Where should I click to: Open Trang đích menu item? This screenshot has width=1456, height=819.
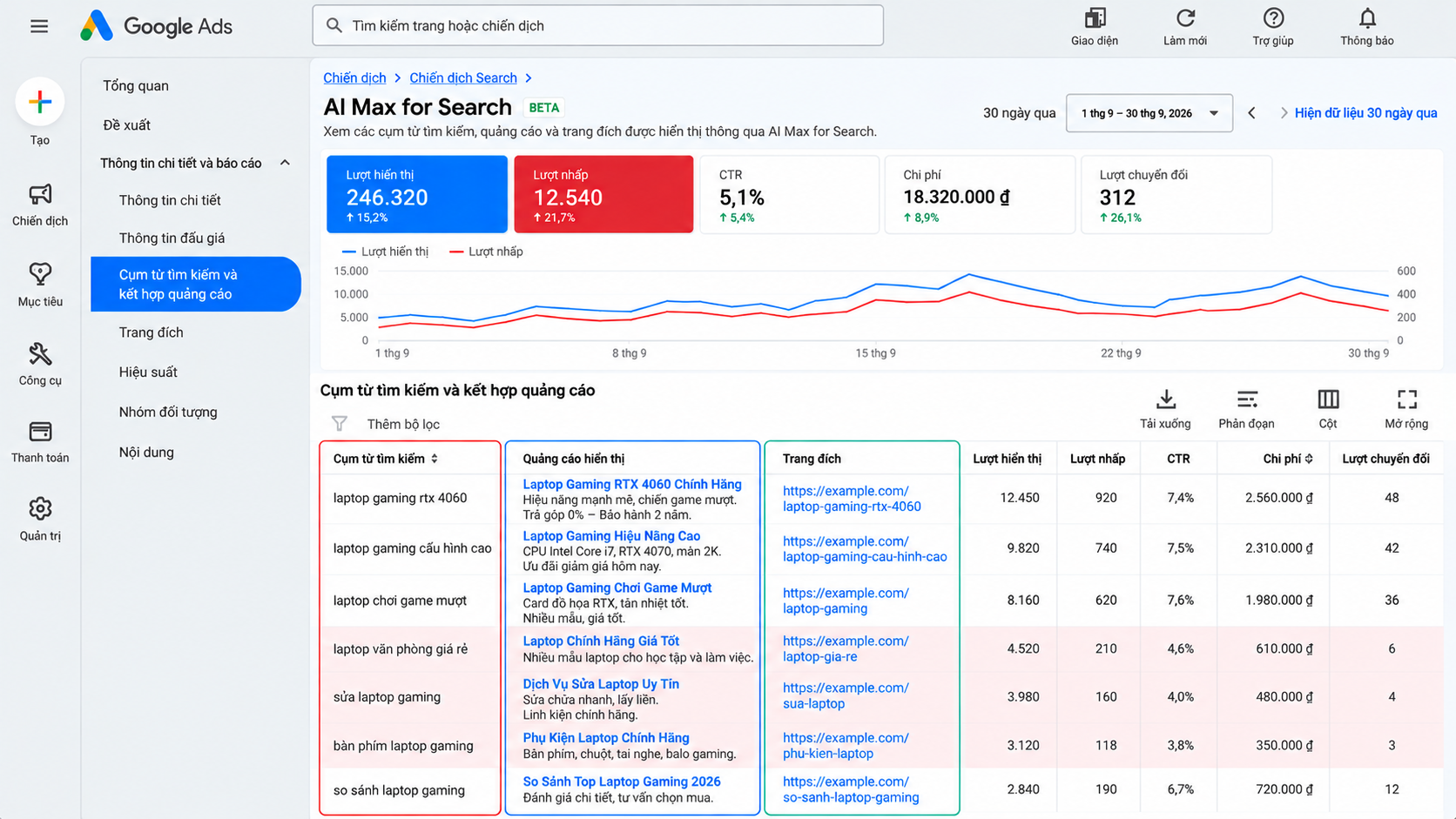pyautogui.click(x=151, y=332)
